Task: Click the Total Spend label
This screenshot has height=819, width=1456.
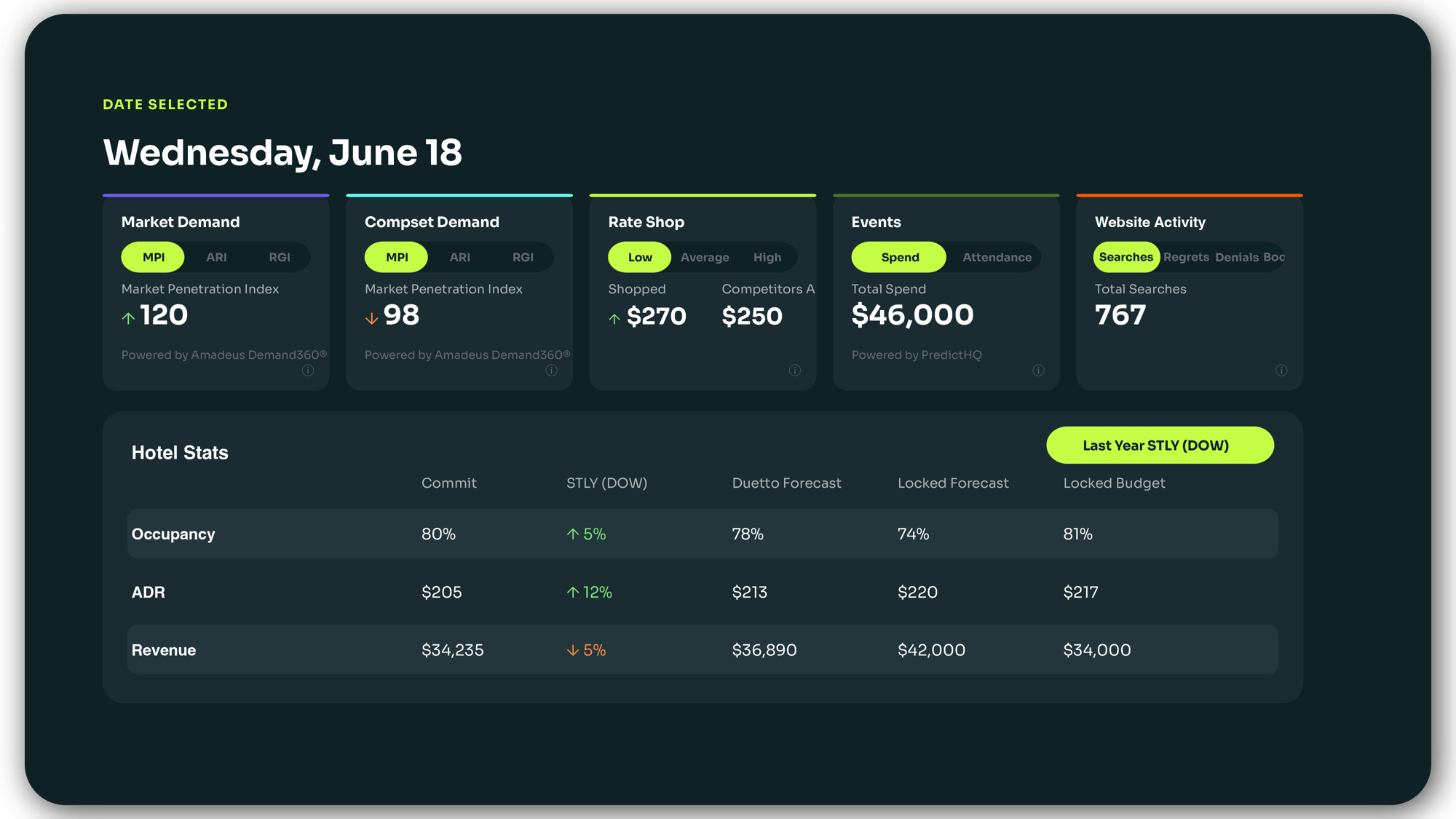Action: click(x=889, y=289)
